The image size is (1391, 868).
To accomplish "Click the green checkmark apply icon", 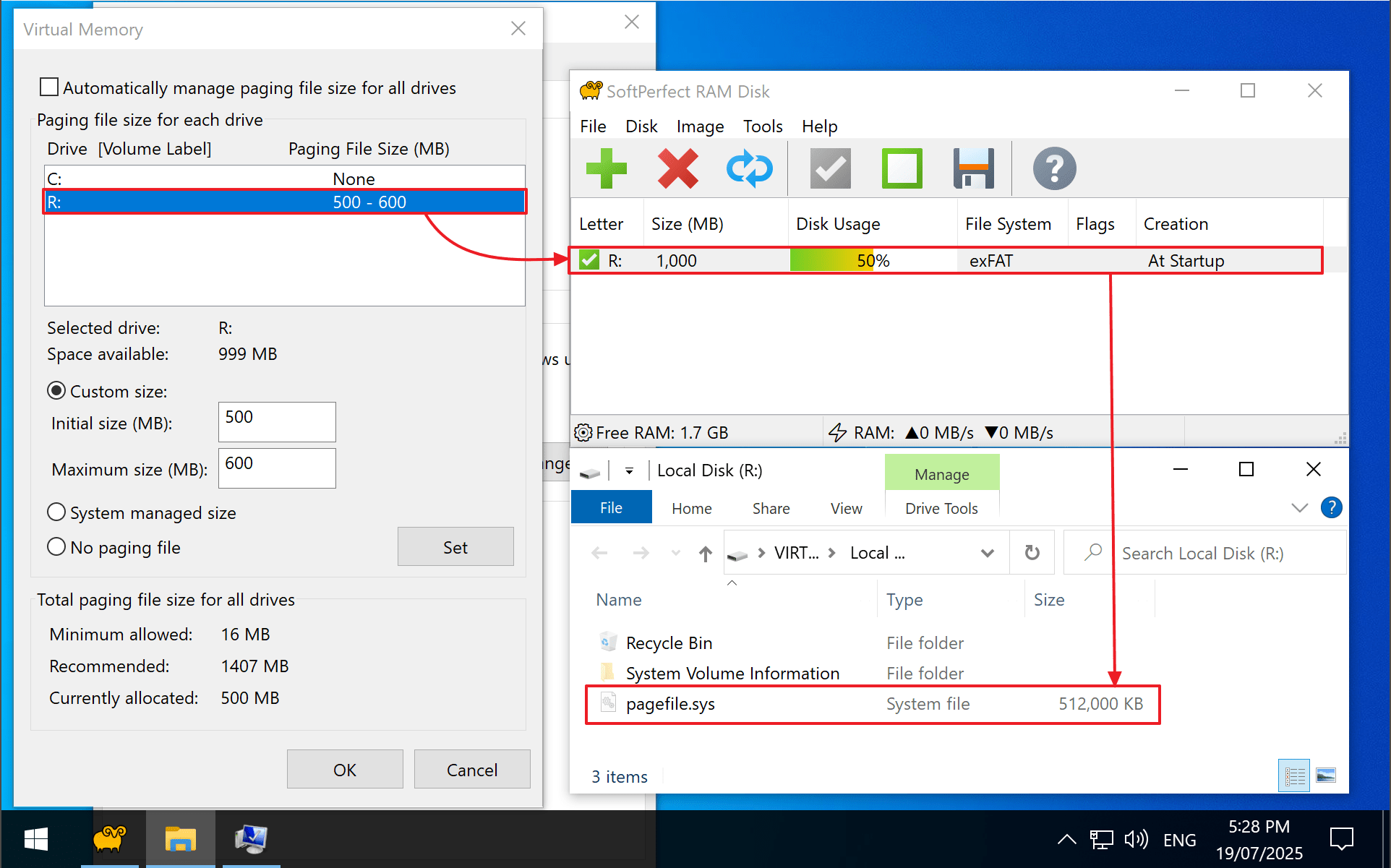I will click(x=829, y=168).
